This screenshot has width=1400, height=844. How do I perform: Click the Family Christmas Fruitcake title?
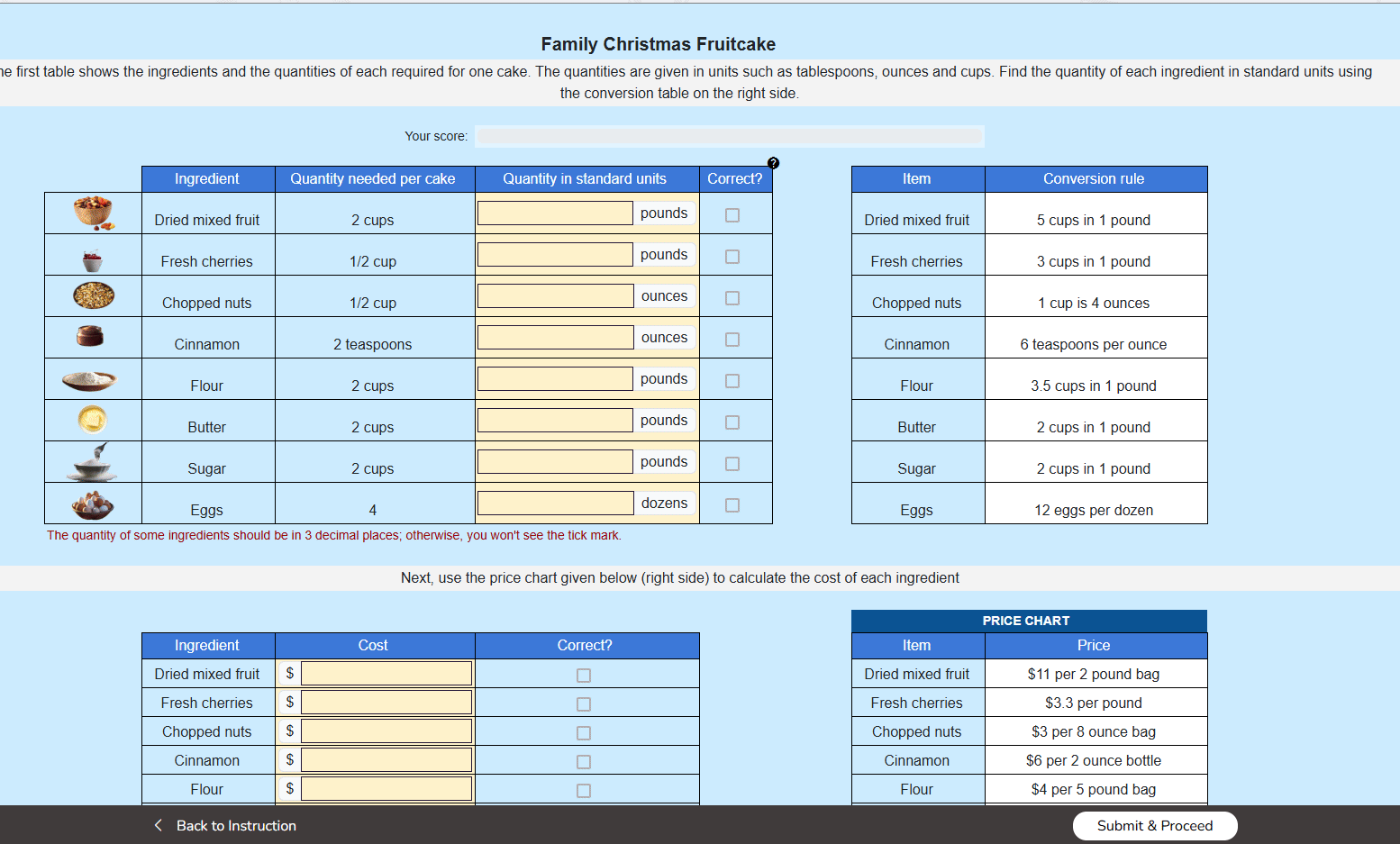pos(660,43)
